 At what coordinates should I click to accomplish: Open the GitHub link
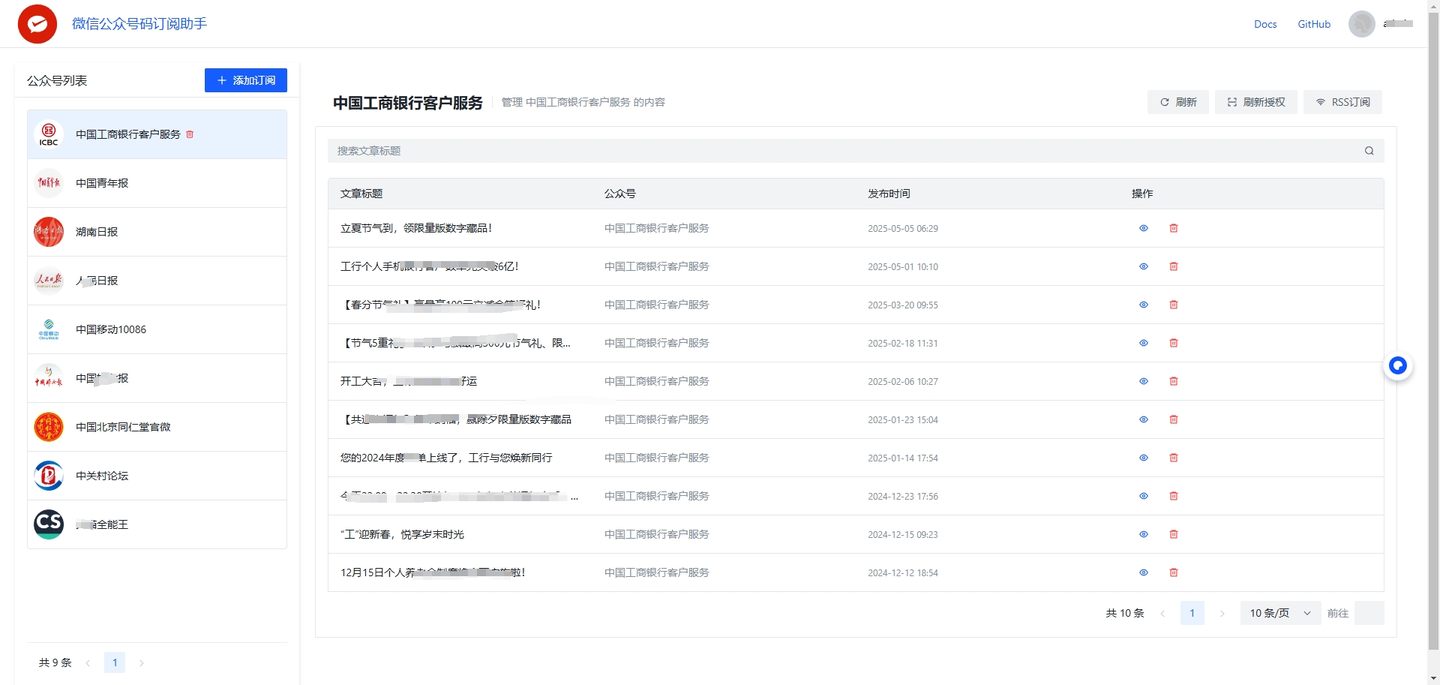click(1313, 23)
